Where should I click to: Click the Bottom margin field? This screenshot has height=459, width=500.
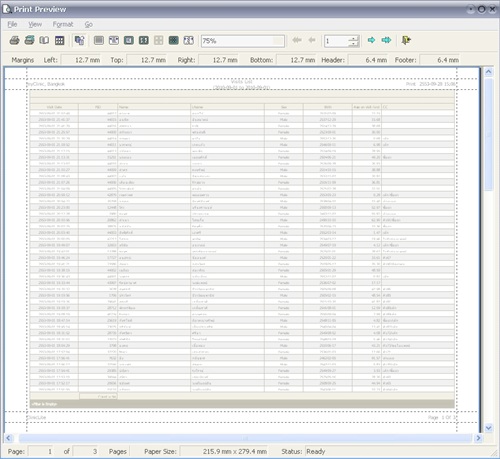click(296, 60)
